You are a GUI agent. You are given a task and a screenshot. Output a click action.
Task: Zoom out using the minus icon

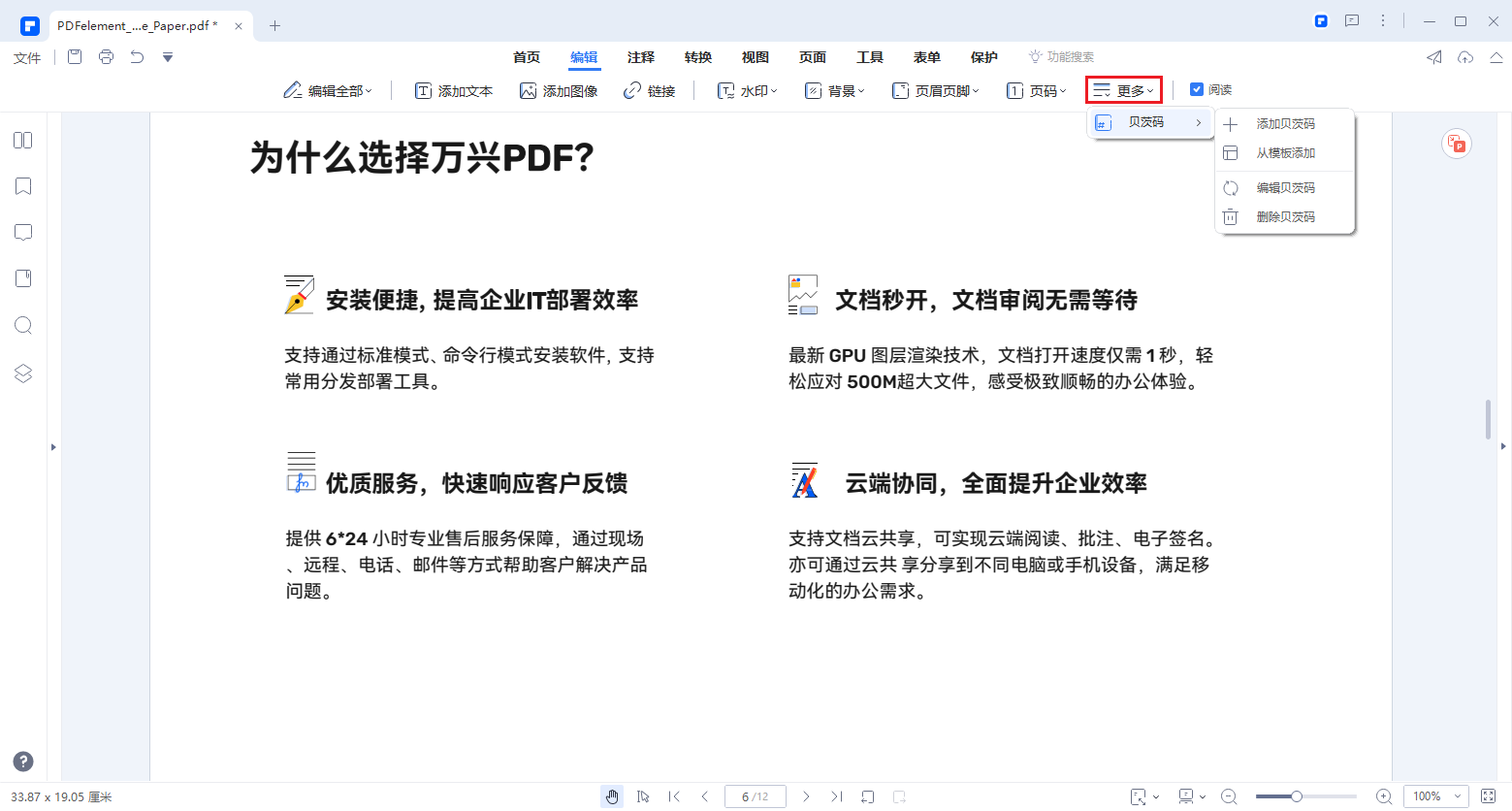[x=1229, y=795]
